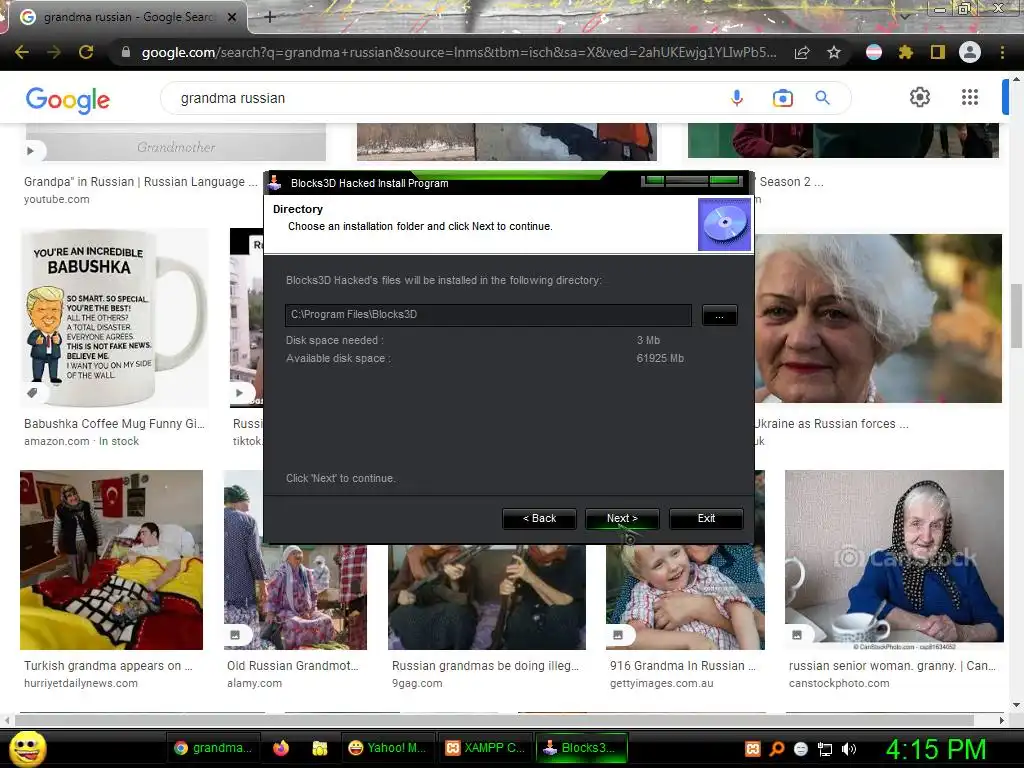Click the blue search magnifier icon
Viewport: 1024px width, 768px height.
(822, 98)
